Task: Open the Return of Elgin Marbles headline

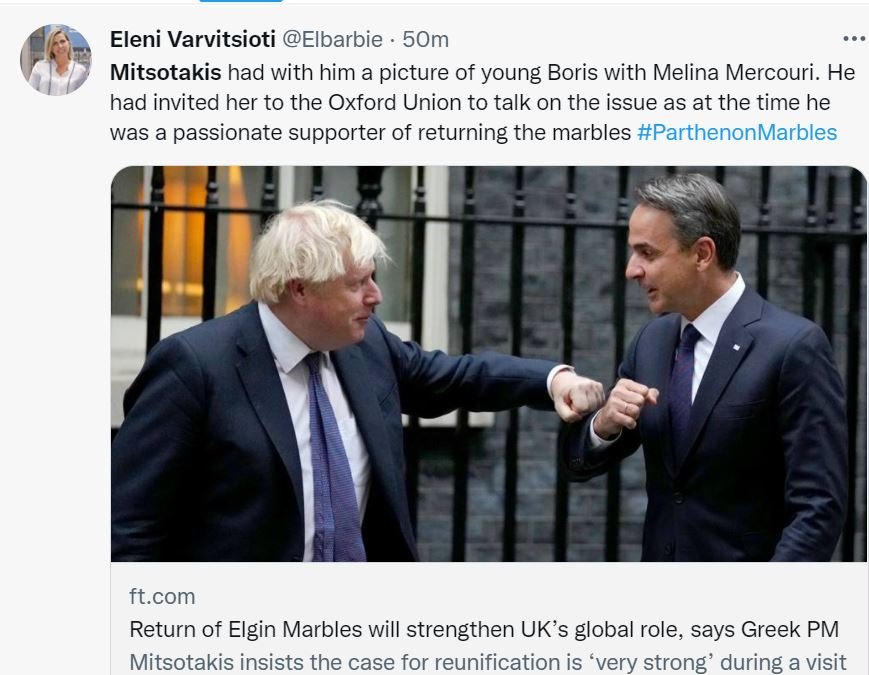Action: (x=483, y=630)
